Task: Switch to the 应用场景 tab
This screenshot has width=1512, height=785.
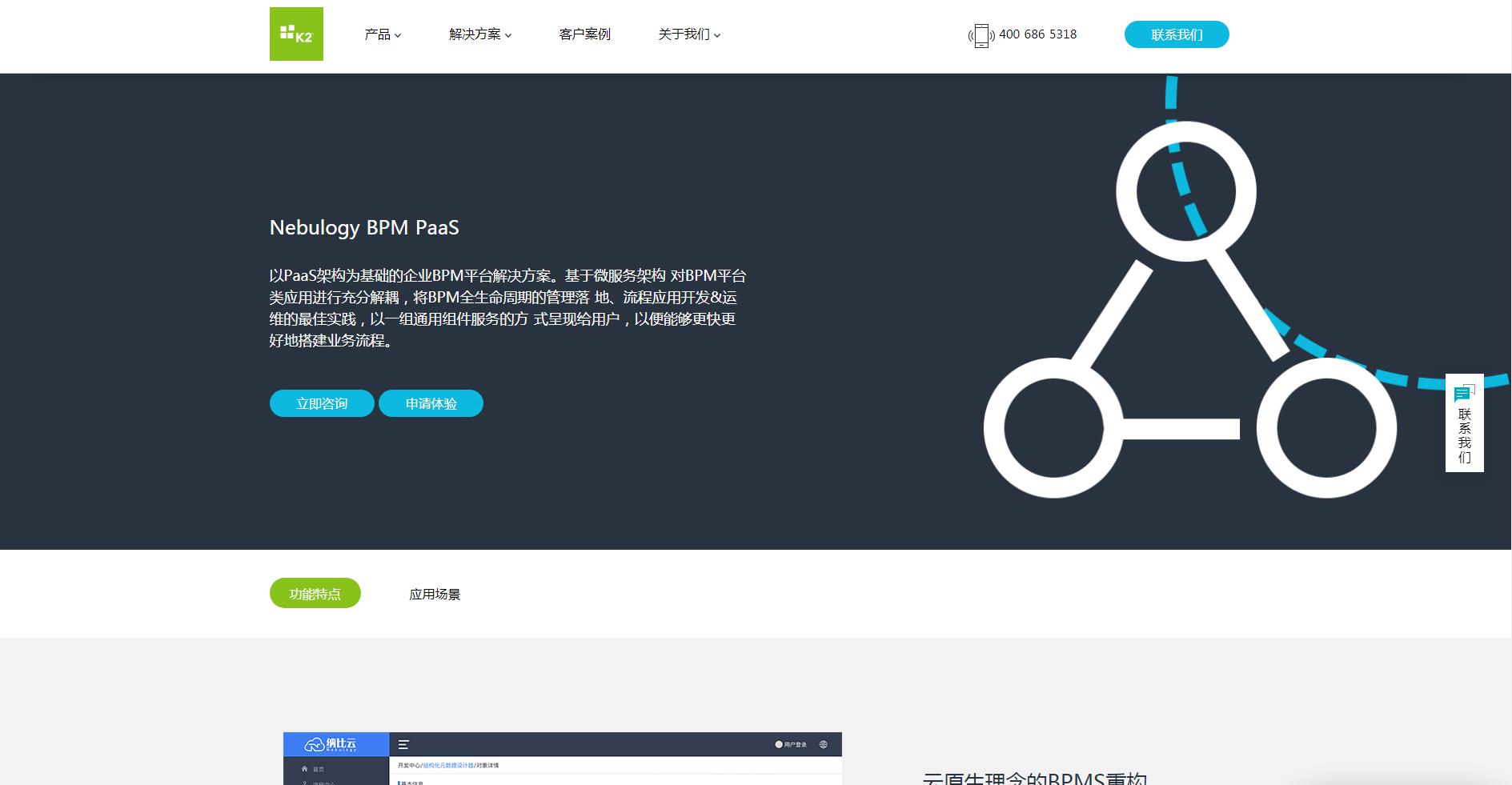Action: 435,594
